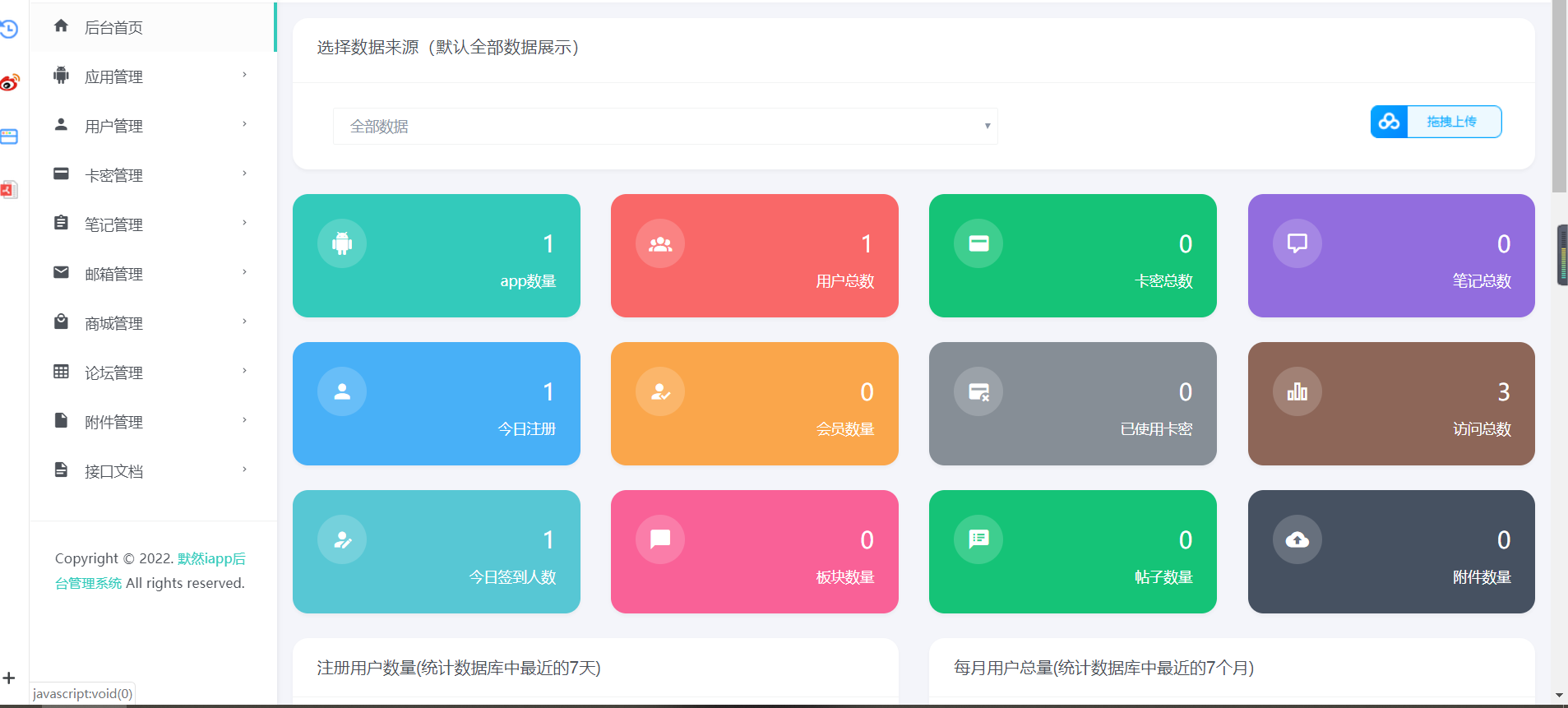Click the person icon on 今日注册 card
The height and width of the screenshot is (708, 1568).
[x=342, y=391]
